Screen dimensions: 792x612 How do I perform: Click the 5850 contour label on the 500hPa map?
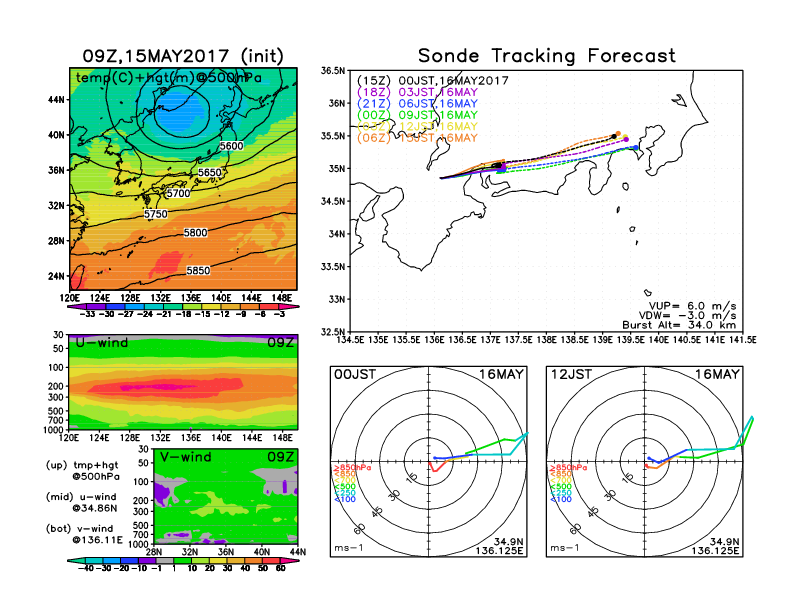(199, 270)
